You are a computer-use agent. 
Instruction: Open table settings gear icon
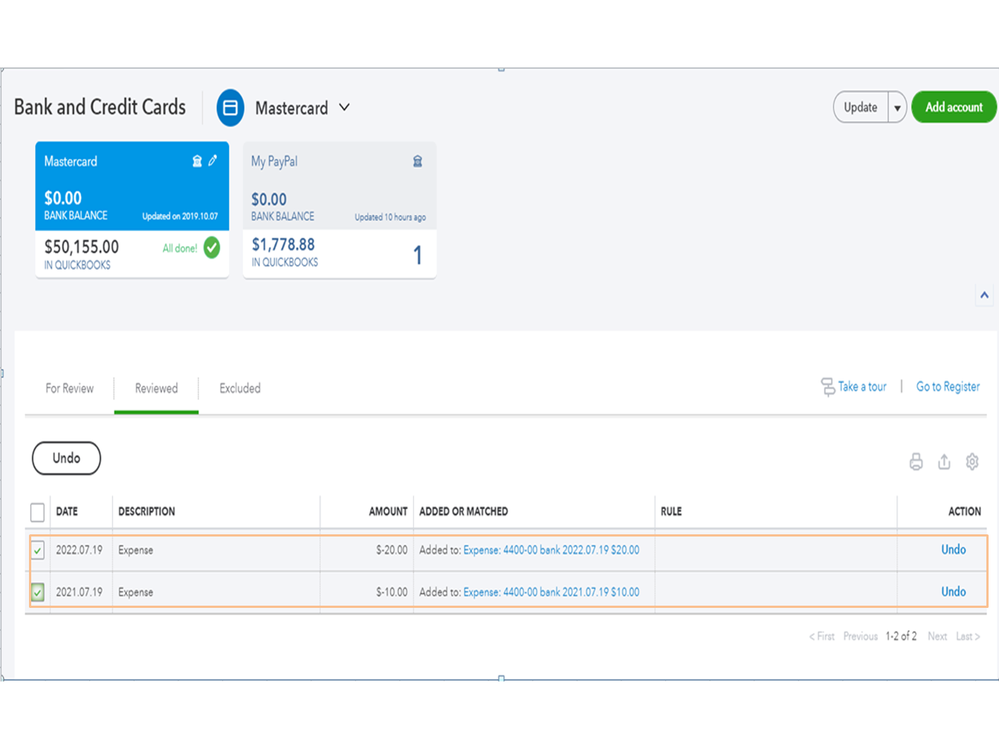coord(972,462)
